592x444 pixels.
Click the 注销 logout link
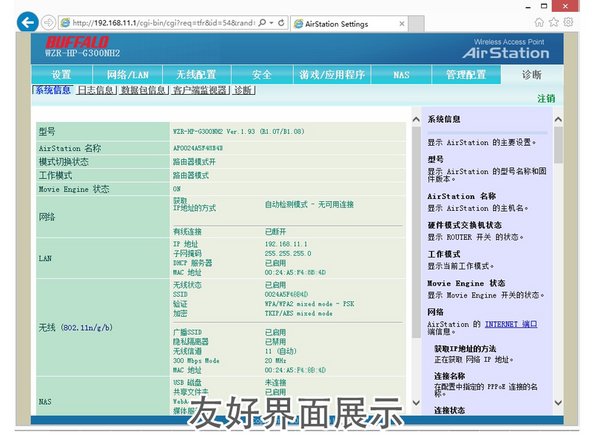546,99
